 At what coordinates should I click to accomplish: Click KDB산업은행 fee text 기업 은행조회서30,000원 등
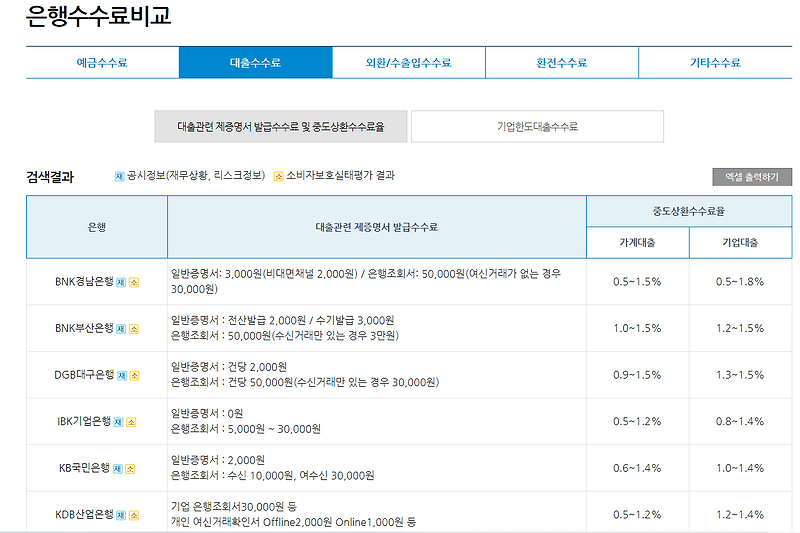(x=234, y=506)
